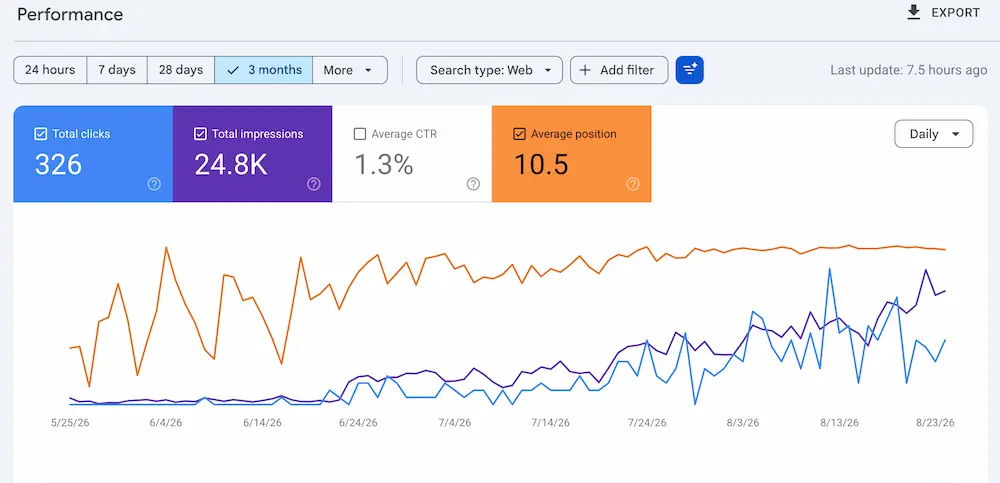Click the Total clicks value 326

click(x=58, y=165)
